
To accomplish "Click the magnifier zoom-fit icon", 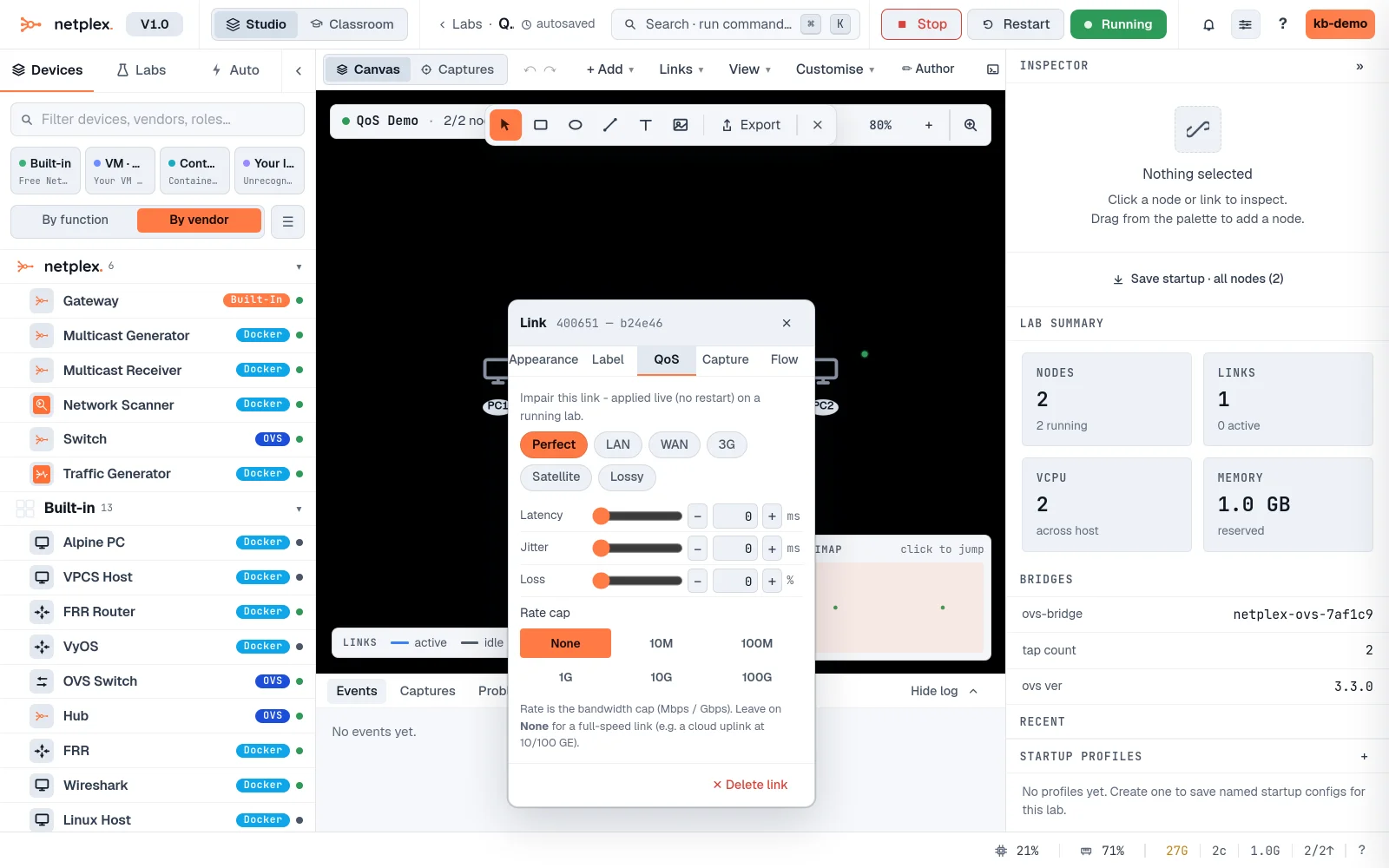I will coord(971,125).
